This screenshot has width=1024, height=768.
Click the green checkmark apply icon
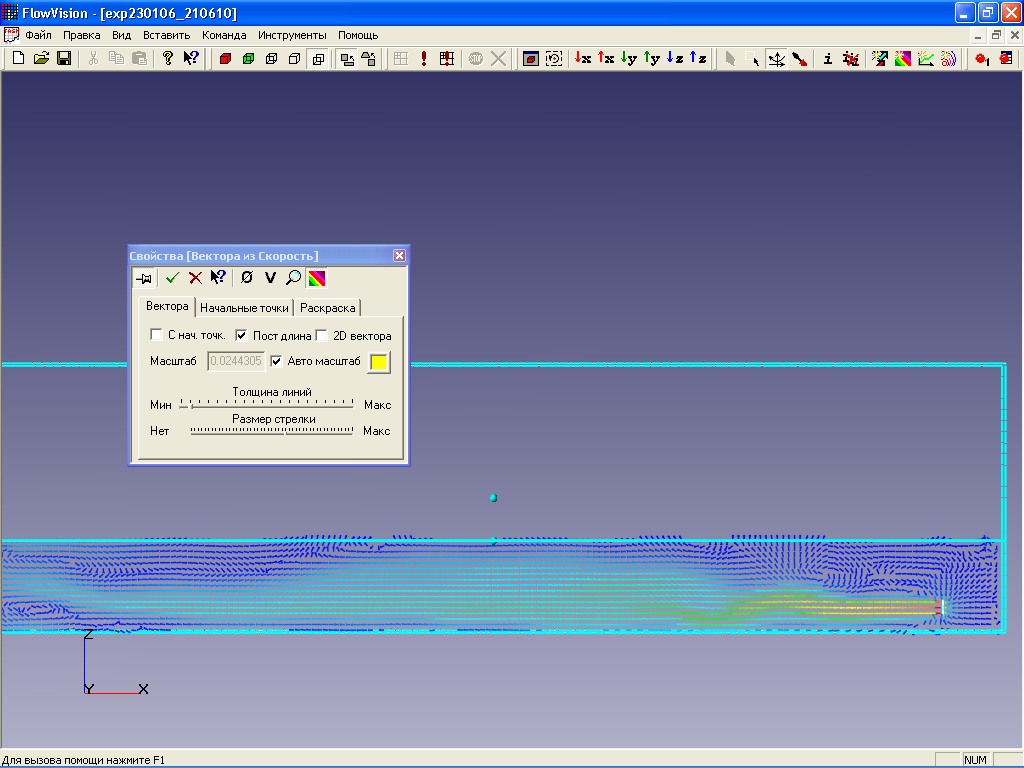coord(172,278)
